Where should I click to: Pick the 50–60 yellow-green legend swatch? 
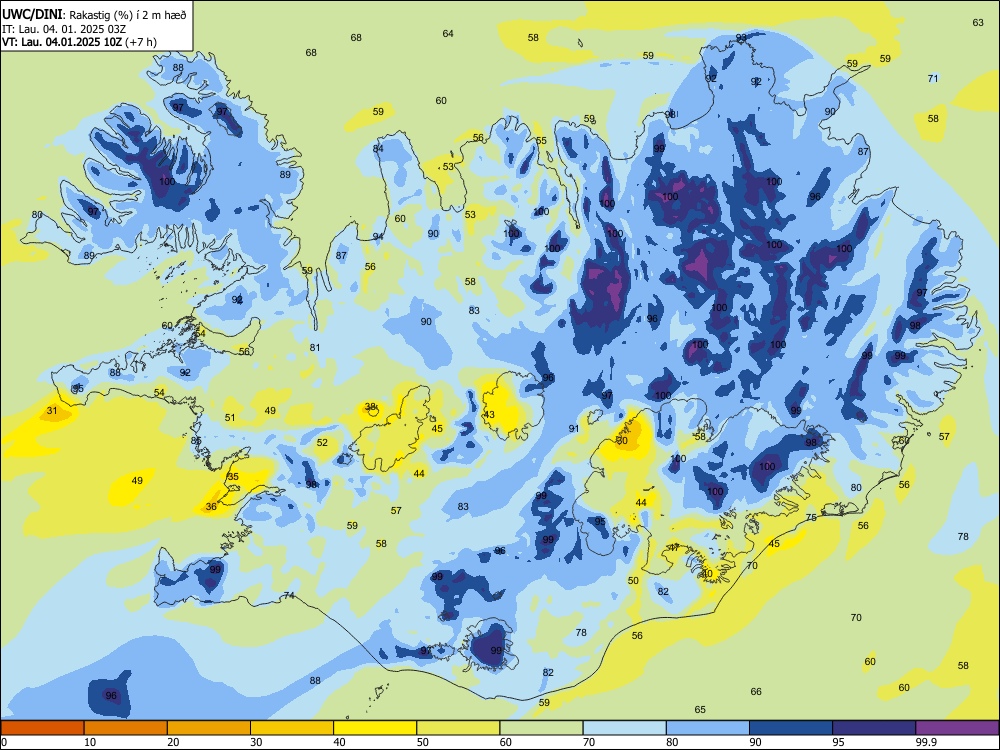tap(458, 728)
